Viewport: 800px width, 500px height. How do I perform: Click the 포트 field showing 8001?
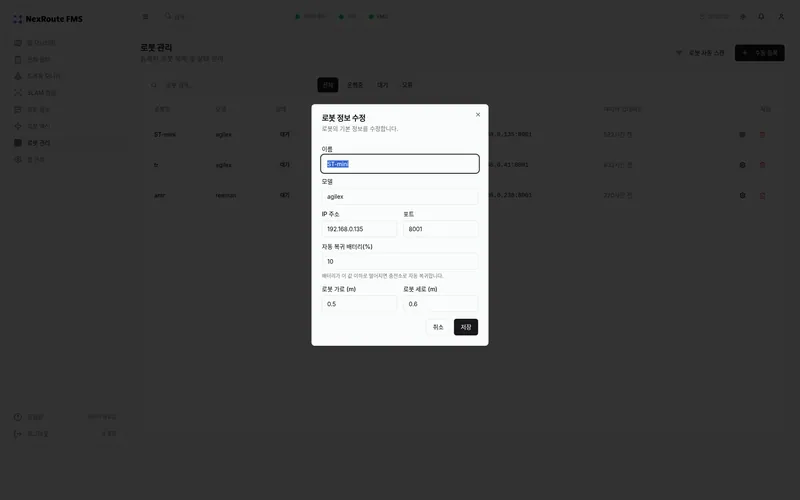440,229
